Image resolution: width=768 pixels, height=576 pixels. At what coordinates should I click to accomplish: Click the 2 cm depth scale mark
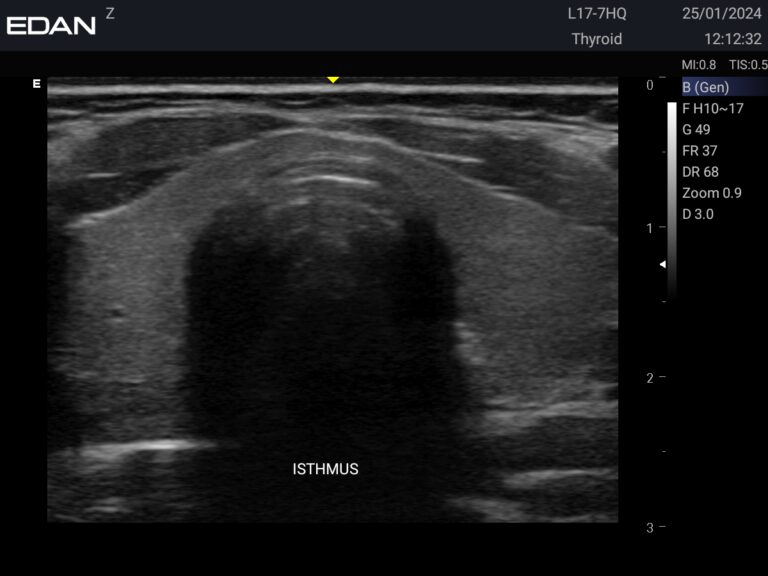tap(650, 377)
